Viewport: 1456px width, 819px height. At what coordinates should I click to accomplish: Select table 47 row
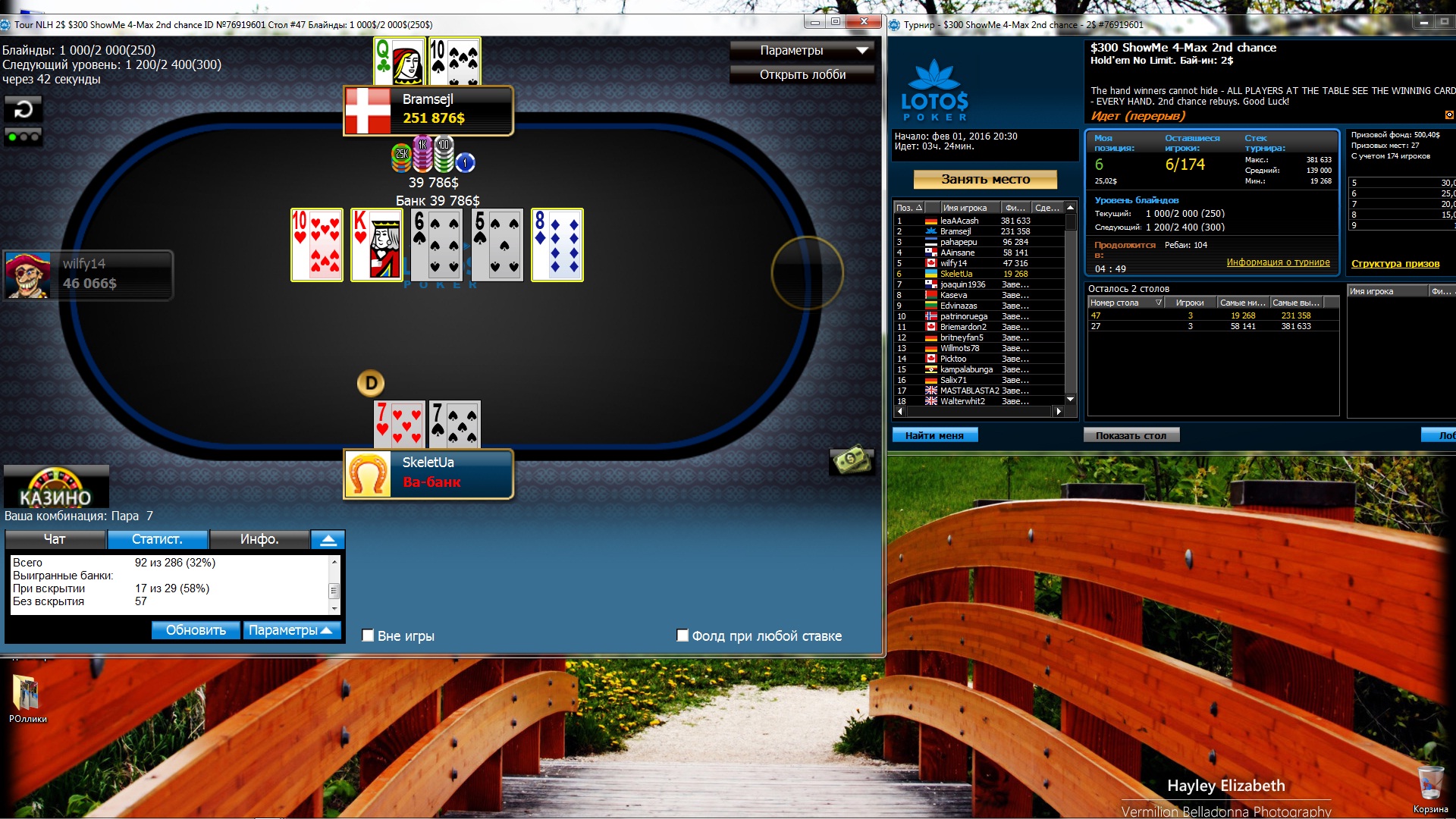(1213, 315)
